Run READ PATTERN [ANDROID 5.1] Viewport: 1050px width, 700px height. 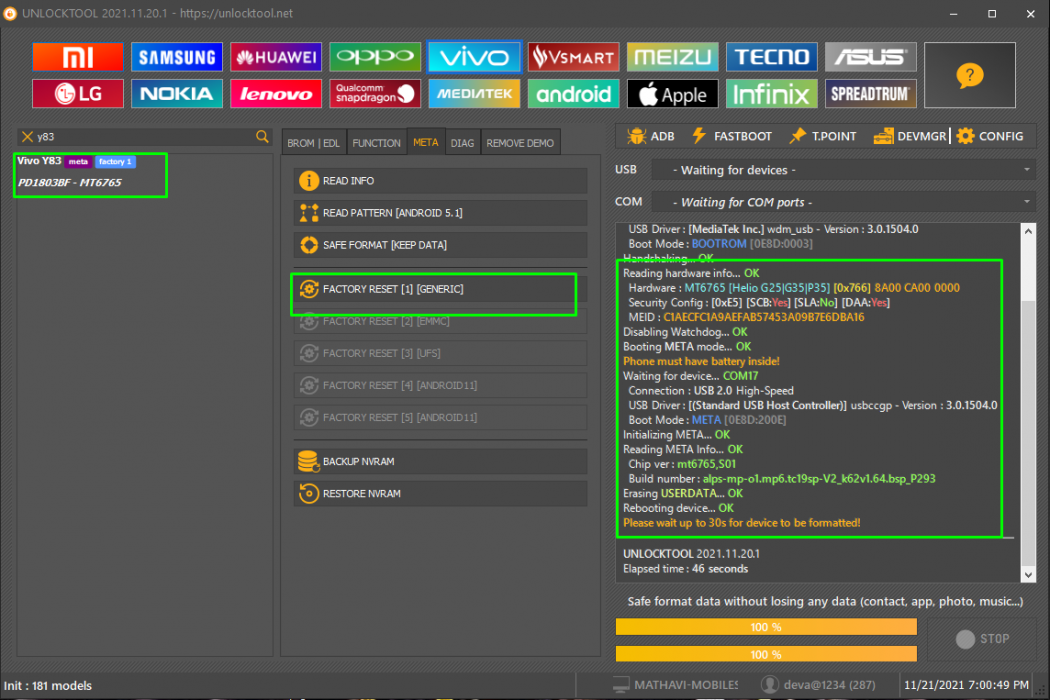point(440,213)
